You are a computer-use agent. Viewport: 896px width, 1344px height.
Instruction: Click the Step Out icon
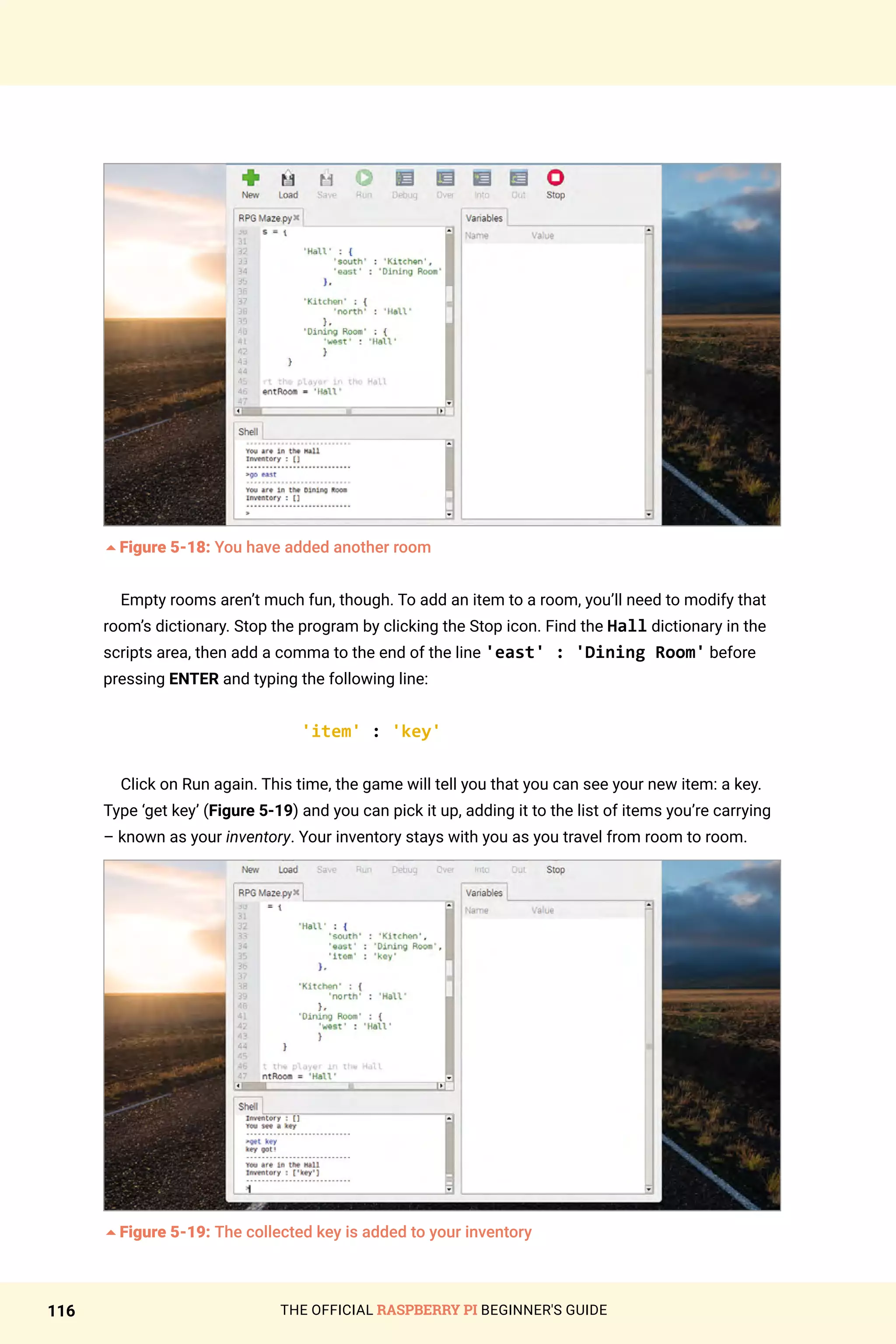[x=518, y=178]
